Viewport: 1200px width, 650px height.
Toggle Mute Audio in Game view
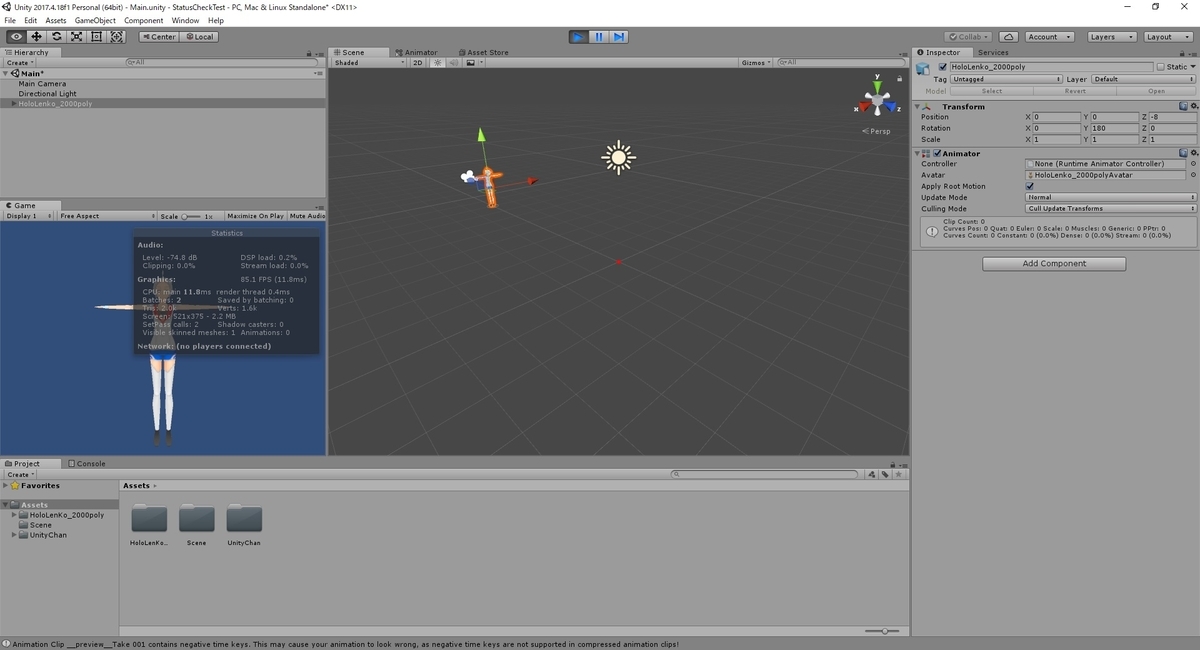[307, 216]
